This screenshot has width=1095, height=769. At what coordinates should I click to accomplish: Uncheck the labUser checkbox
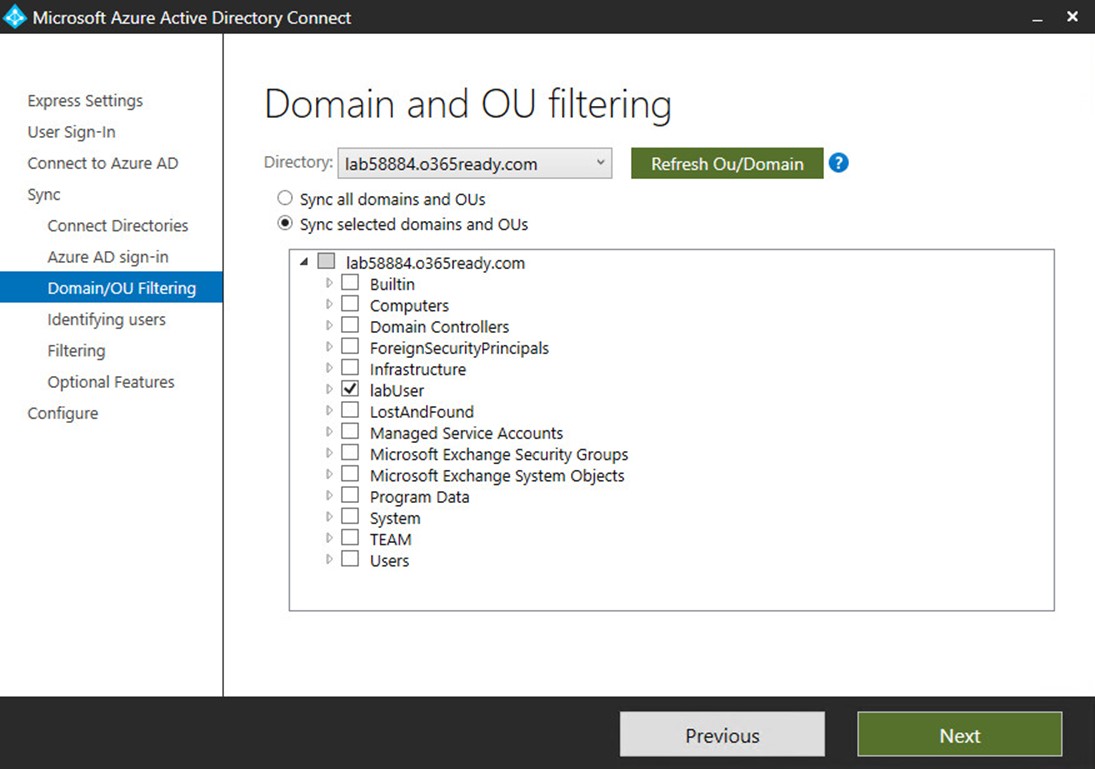[350, 389]
